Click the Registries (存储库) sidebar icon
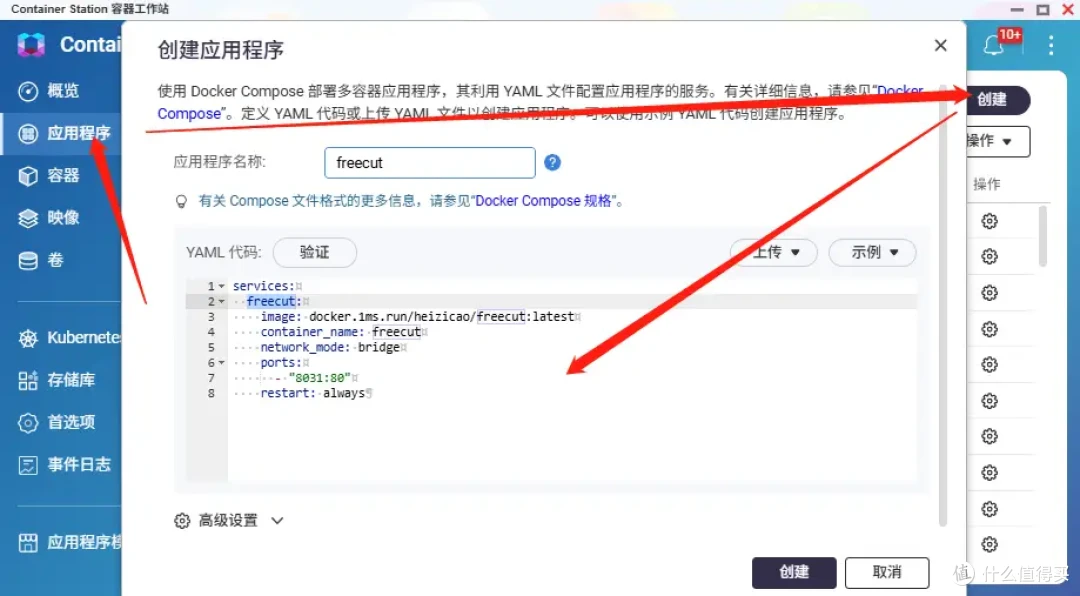1080x596 pixels. [x=28, y=380]
